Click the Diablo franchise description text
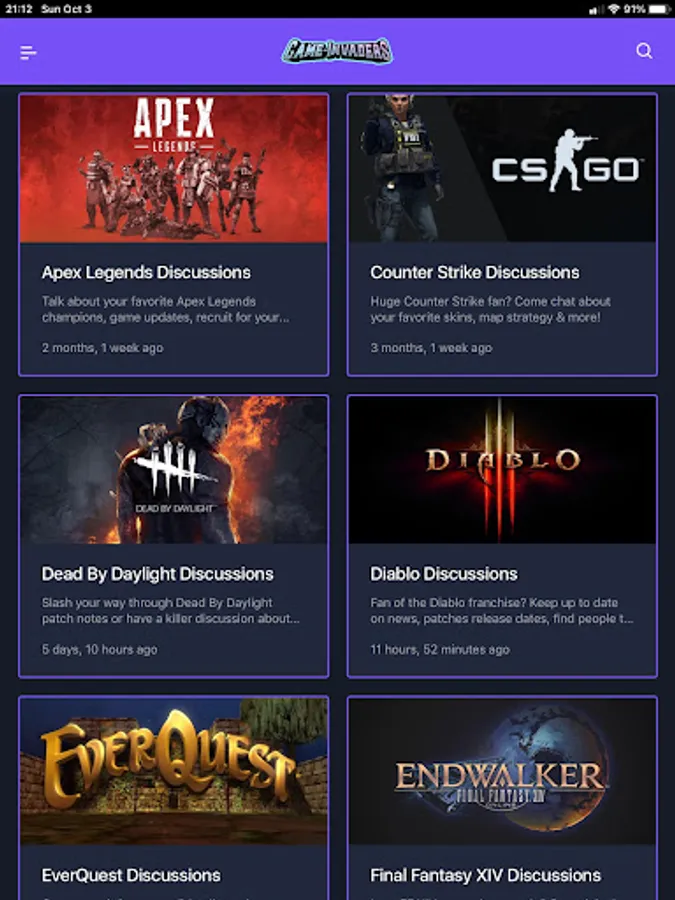 pos(502,611)
